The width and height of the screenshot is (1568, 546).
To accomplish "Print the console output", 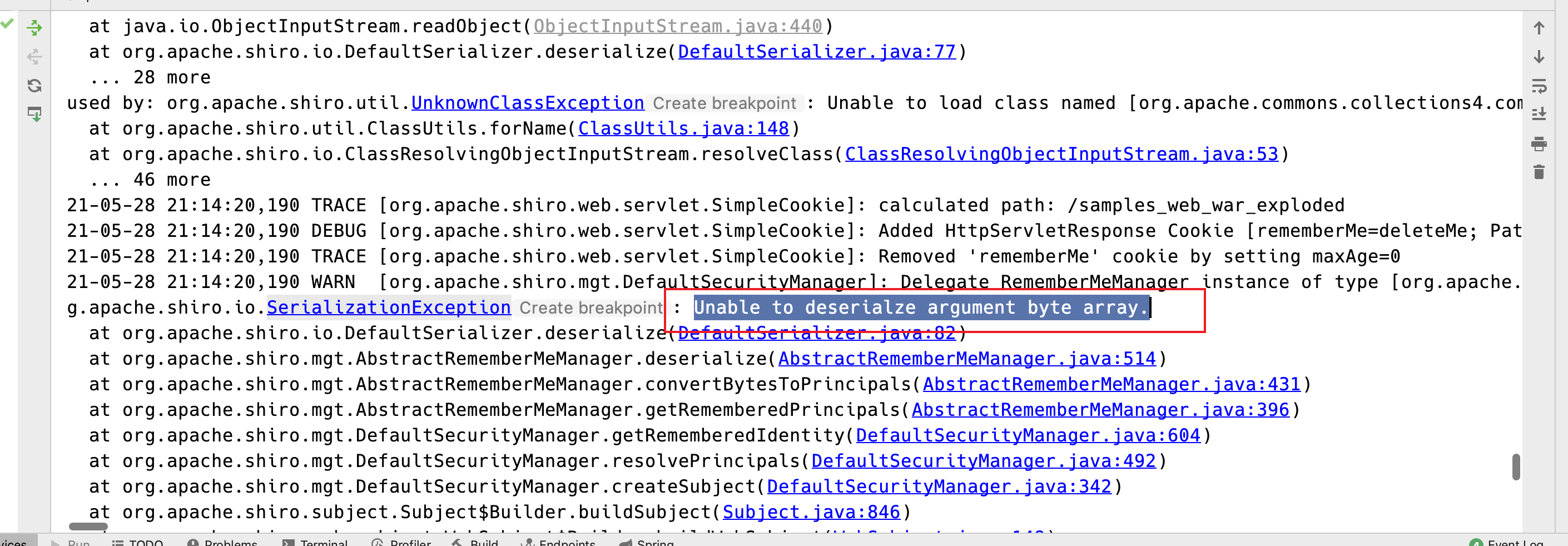I will pyautogui.click(x=1539, y=143).
